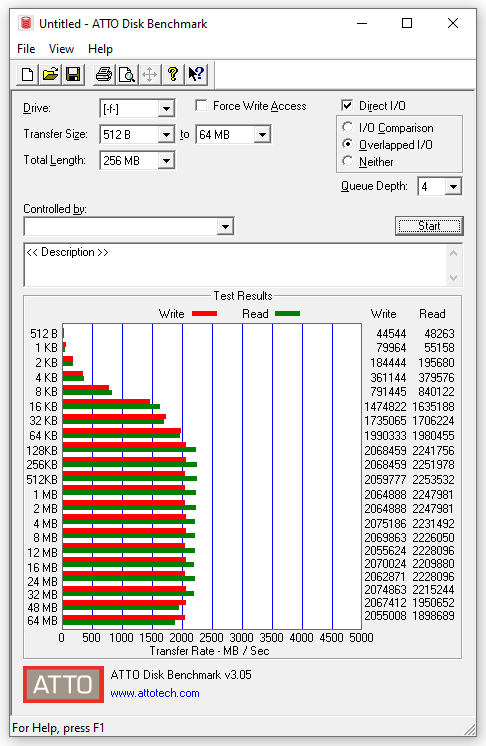Viewport: 486px width, 746px height.
Task: Open the View menu
Action: tap(61, 49)
